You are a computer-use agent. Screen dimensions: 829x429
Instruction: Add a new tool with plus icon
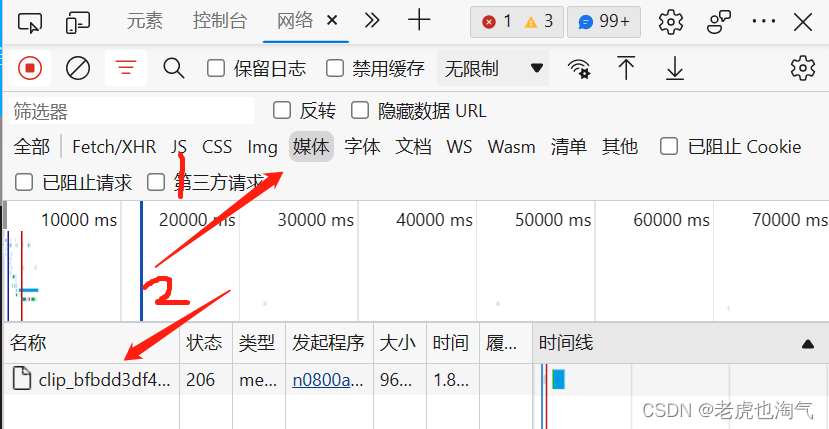coord(419,21)
